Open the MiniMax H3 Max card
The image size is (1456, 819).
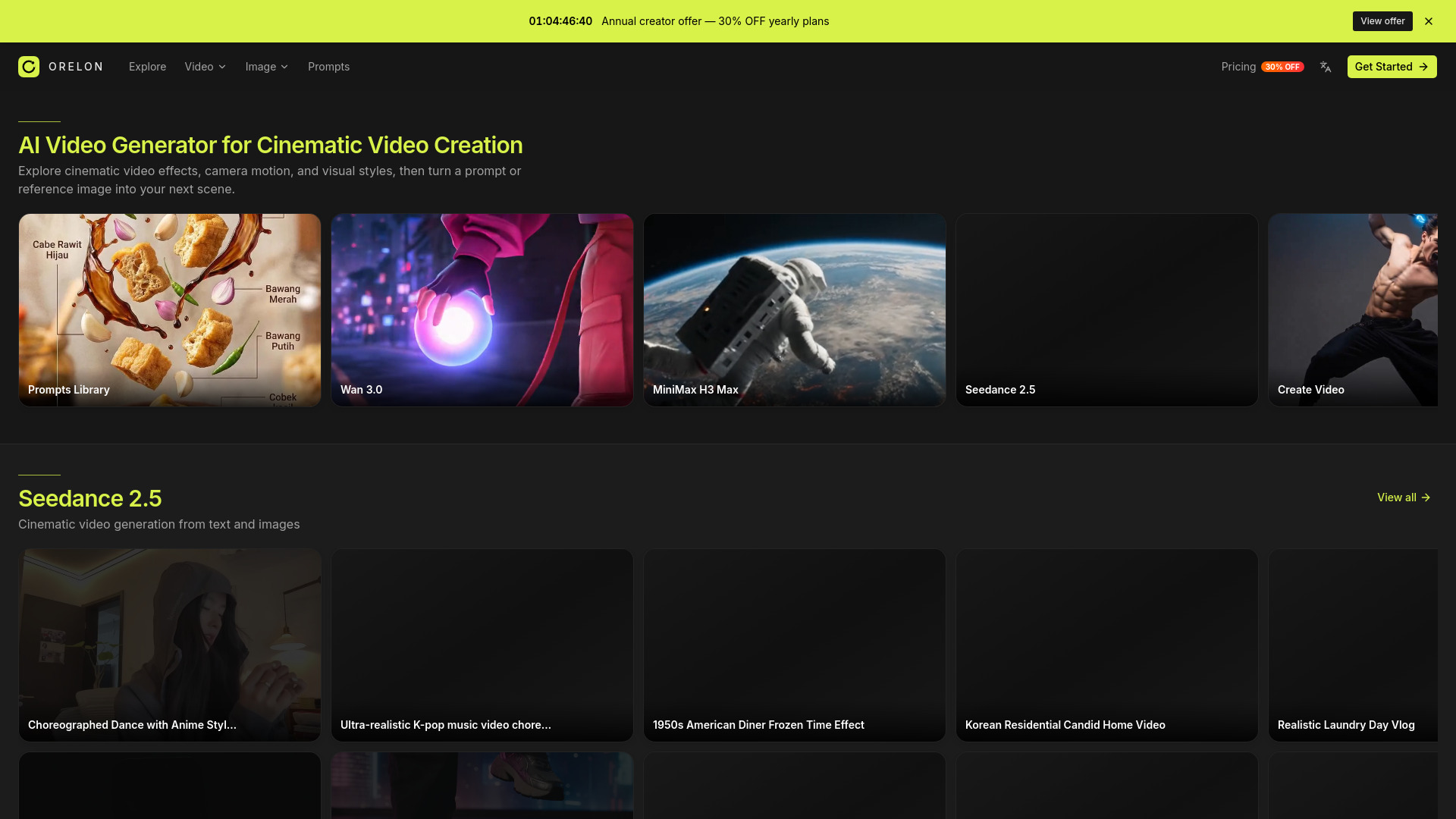tap(795, 310)
